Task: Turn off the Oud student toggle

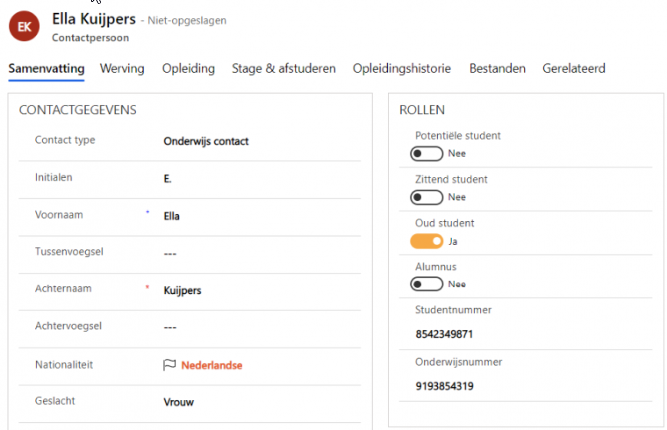Action: point(426,241)
